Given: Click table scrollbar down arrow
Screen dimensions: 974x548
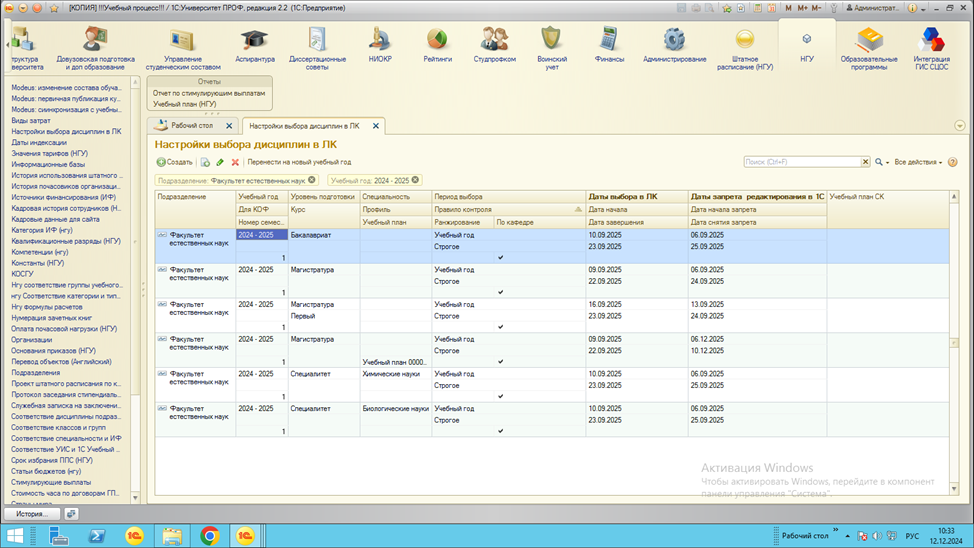Looking at the screenshot, I should point(954,489).
